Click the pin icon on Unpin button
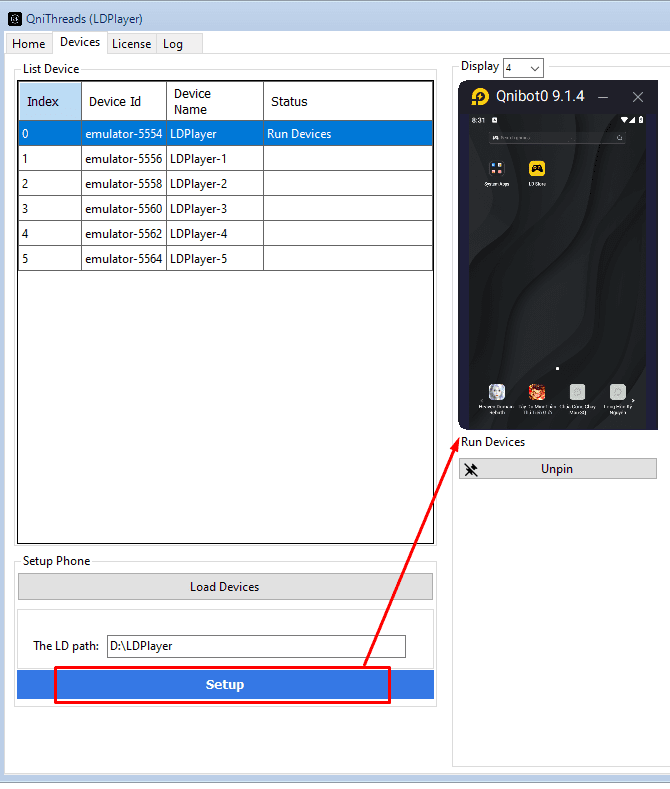The image size is (670, 789). [x=471, y=469]
